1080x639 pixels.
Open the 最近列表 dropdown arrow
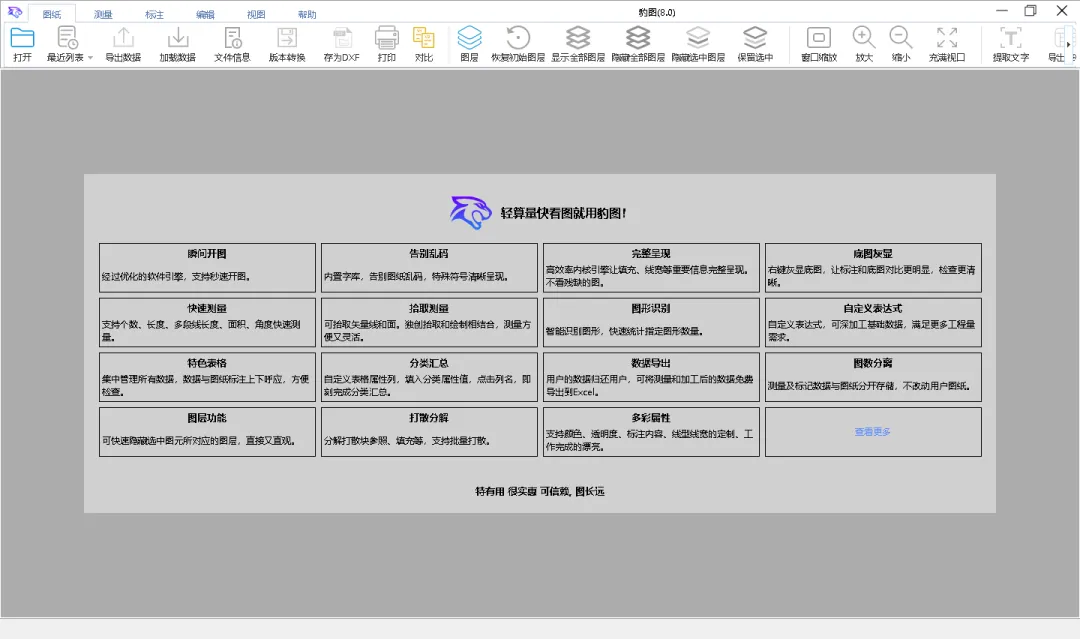(x=90, y=58)
